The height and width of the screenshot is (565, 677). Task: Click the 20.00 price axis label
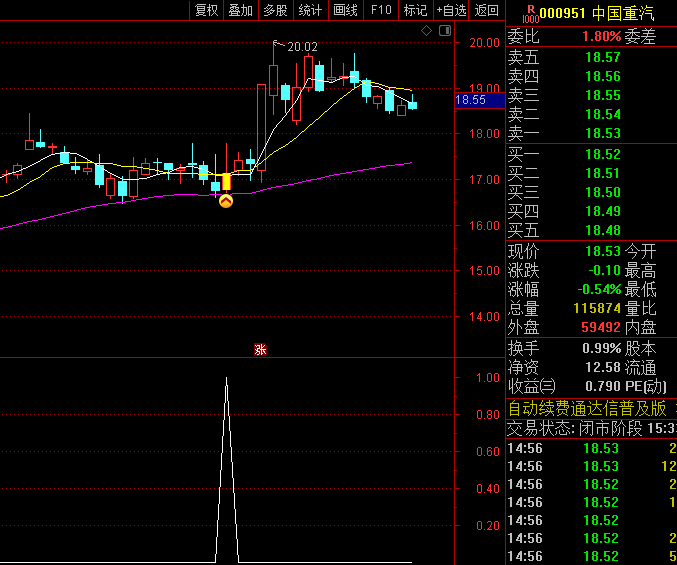point(484,43)
